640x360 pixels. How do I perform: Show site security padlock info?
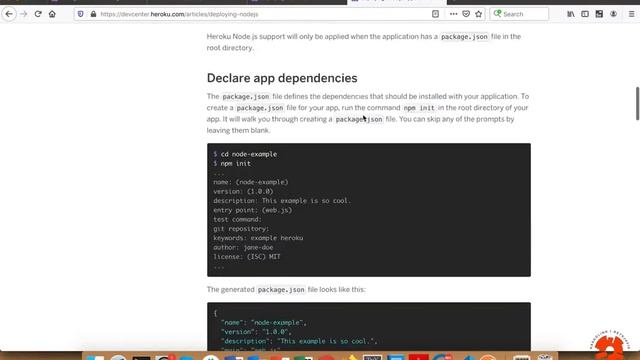93,14
